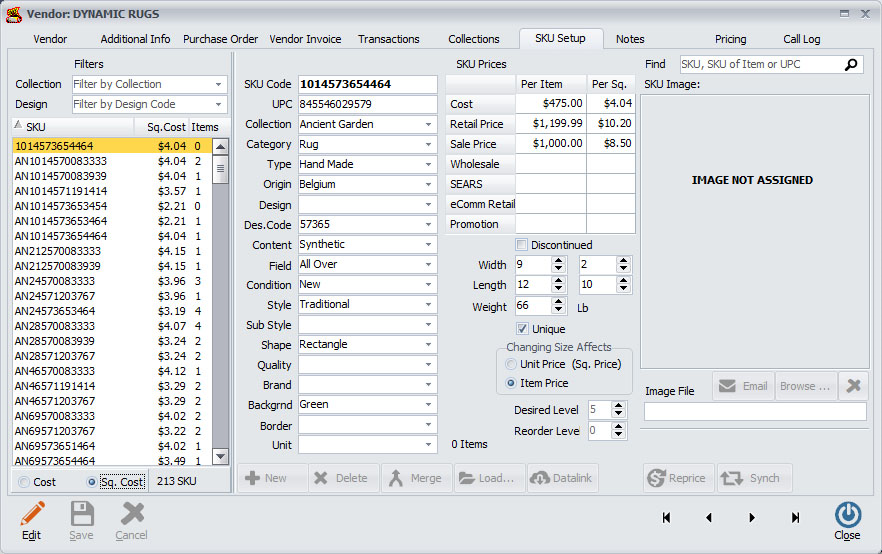Image resolution: width=882 pixels, height=554 pixels.
Task: Open the Call Log tab
Action: pos(802,39)
